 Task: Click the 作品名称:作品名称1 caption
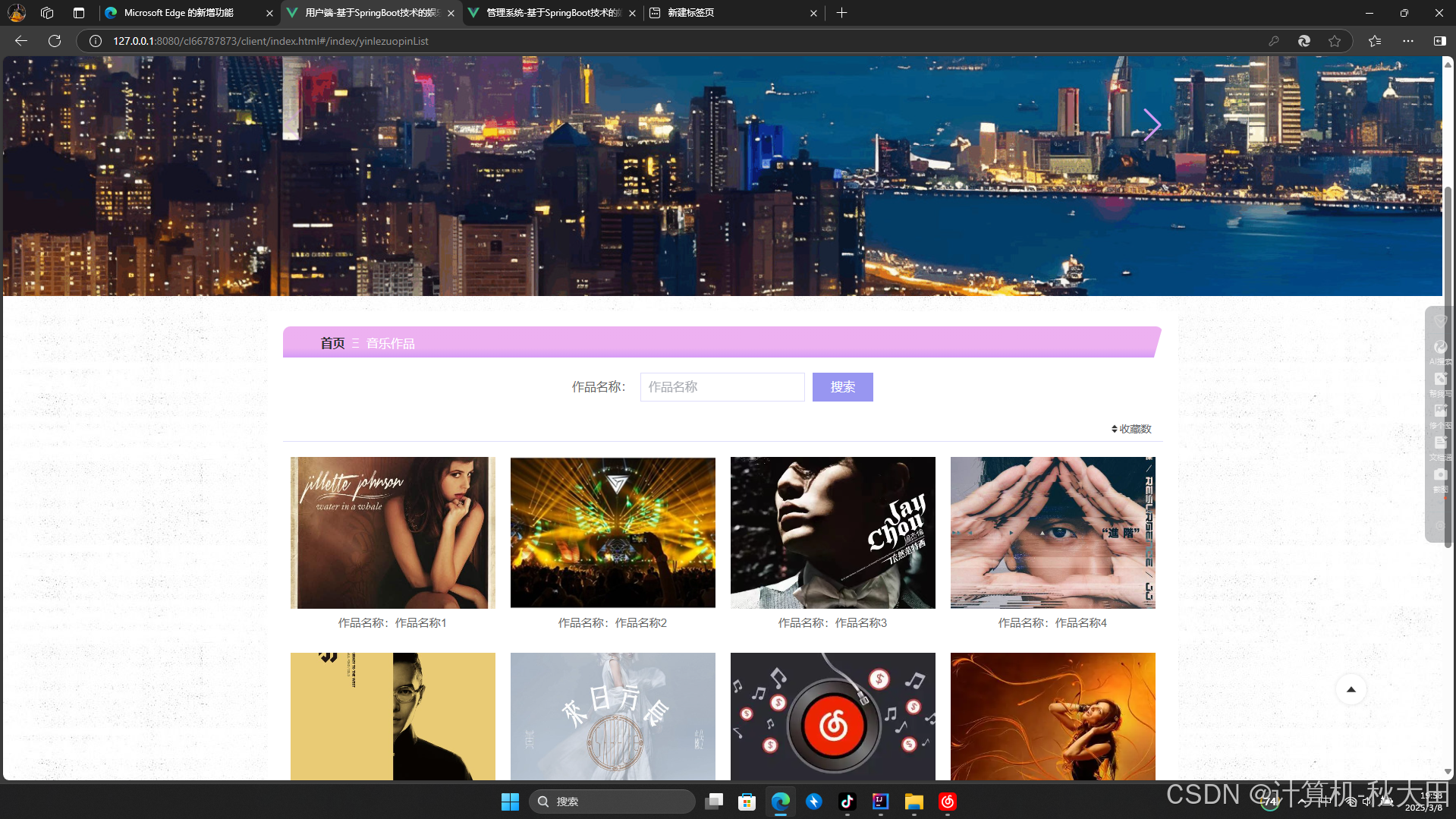click(x=392, y=622)
